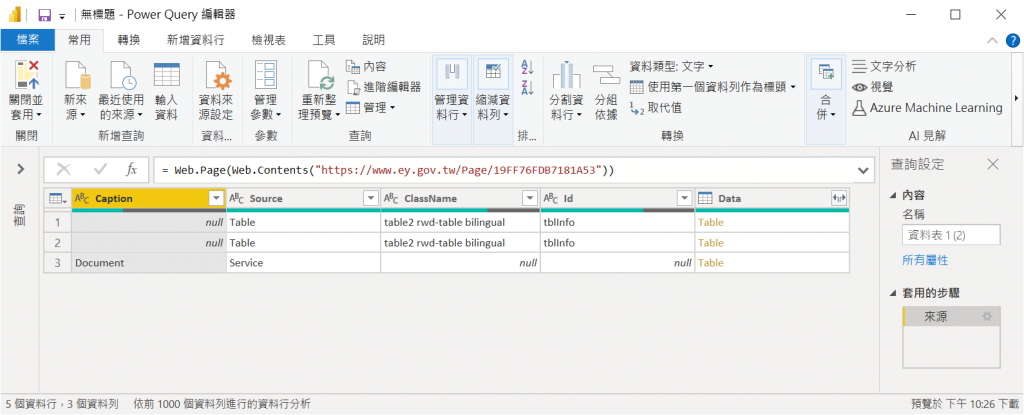Click the fx function button

point(131,169)
